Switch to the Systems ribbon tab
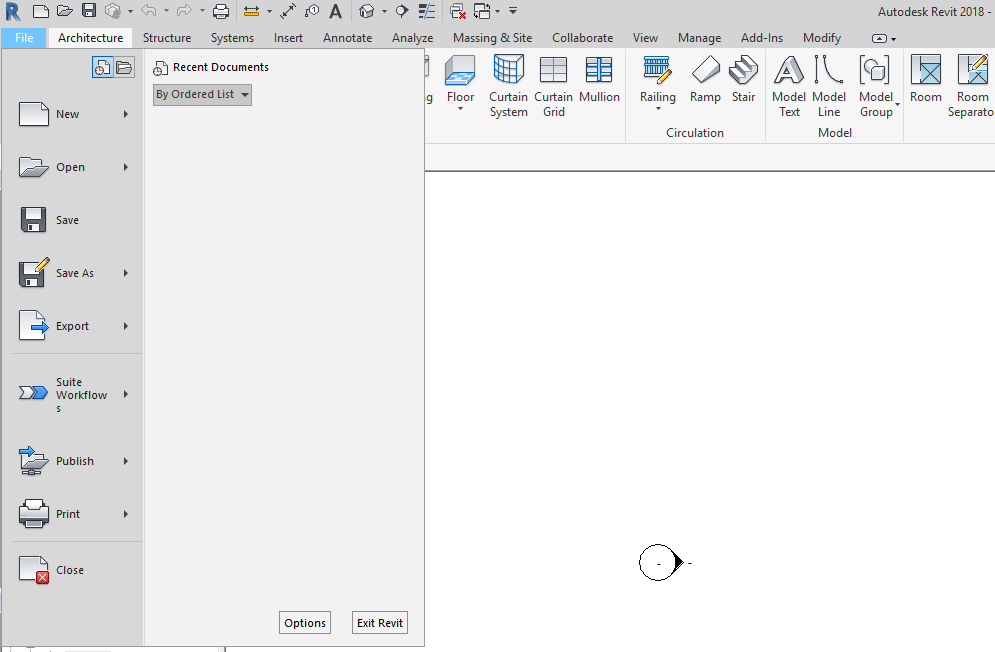 click(x=232, y=38)
